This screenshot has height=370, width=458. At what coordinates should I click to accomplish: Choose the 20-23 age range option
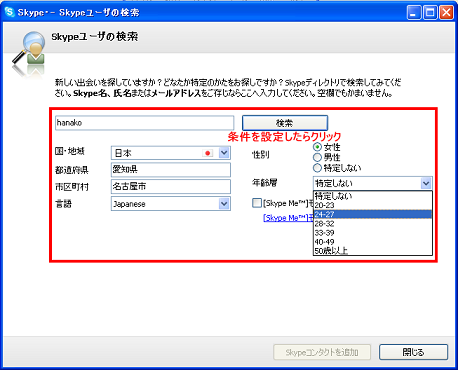tap(373, 205)
